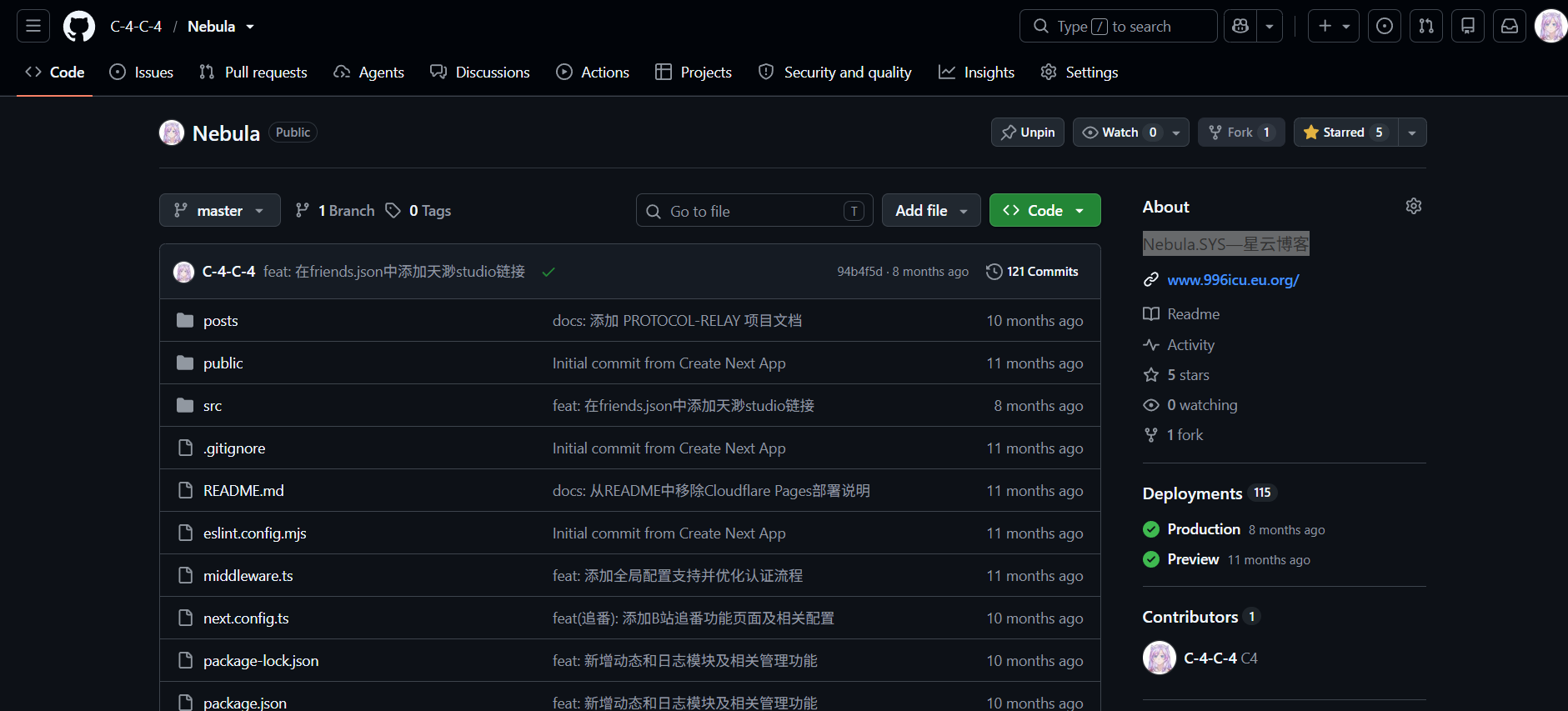View the 121 Commits history
This screenshot has height=711, width=1568.
click(x=1032, y=272)
